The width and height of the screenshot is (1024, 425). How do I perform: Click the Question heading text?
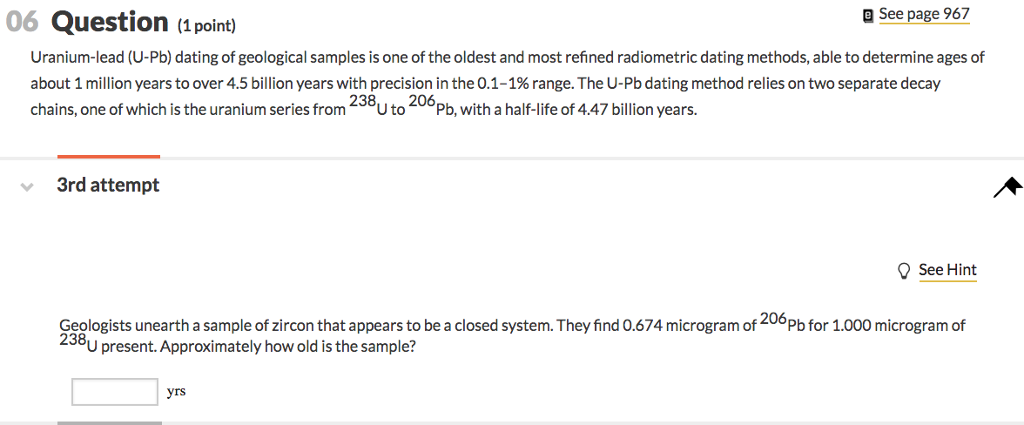tap(110, 22)
